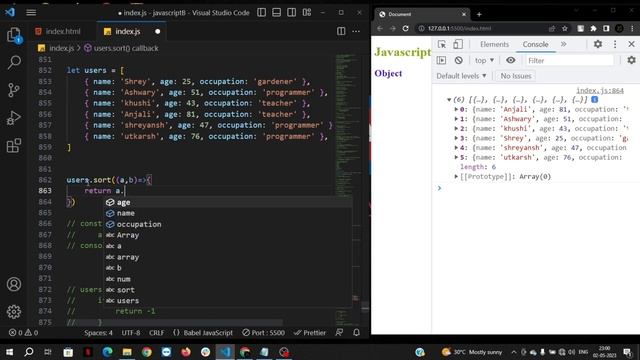Reload the browser page
Screen dimensions: 640x360
coord(405,28)
